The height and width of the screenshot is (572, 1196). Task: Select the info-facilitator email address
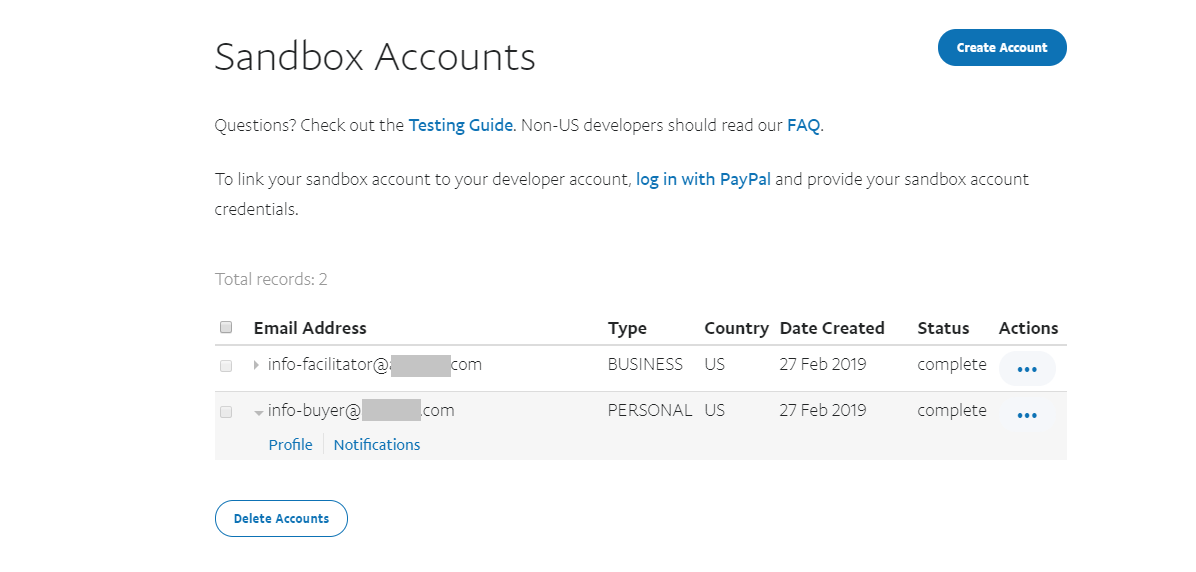374,365
